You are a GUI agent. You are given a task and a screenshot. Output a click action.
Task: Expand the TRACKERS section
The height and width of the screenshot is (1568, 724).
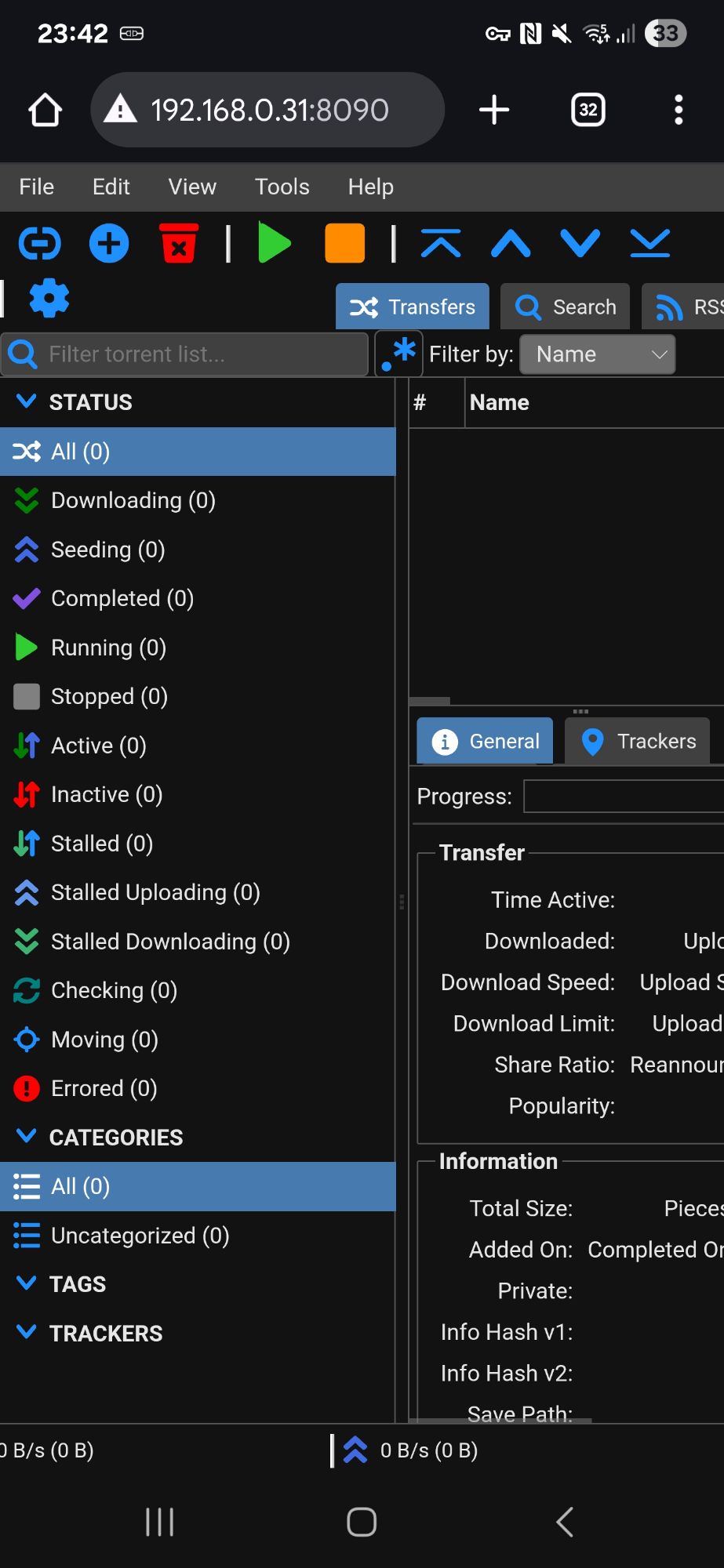[x=27, y=1333]
